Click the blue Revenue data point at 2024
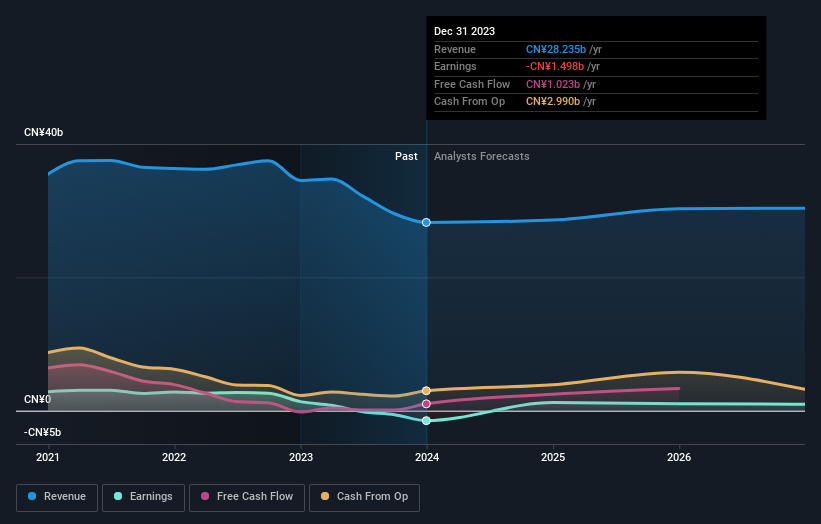 426,222
